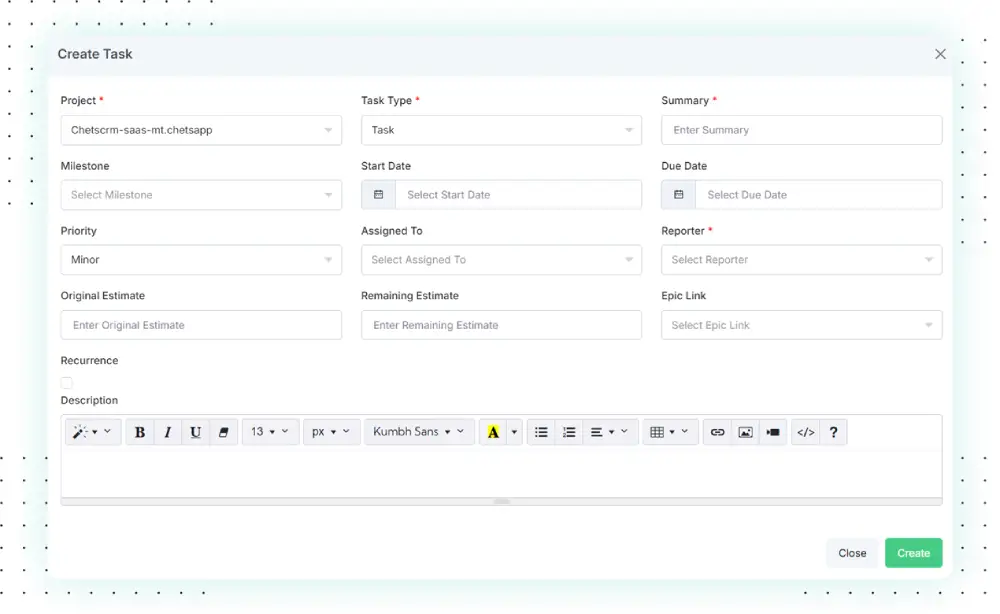Screen dimensions: 1000x614
Task: Open the Project dropdown
Action: coord(201,130)
